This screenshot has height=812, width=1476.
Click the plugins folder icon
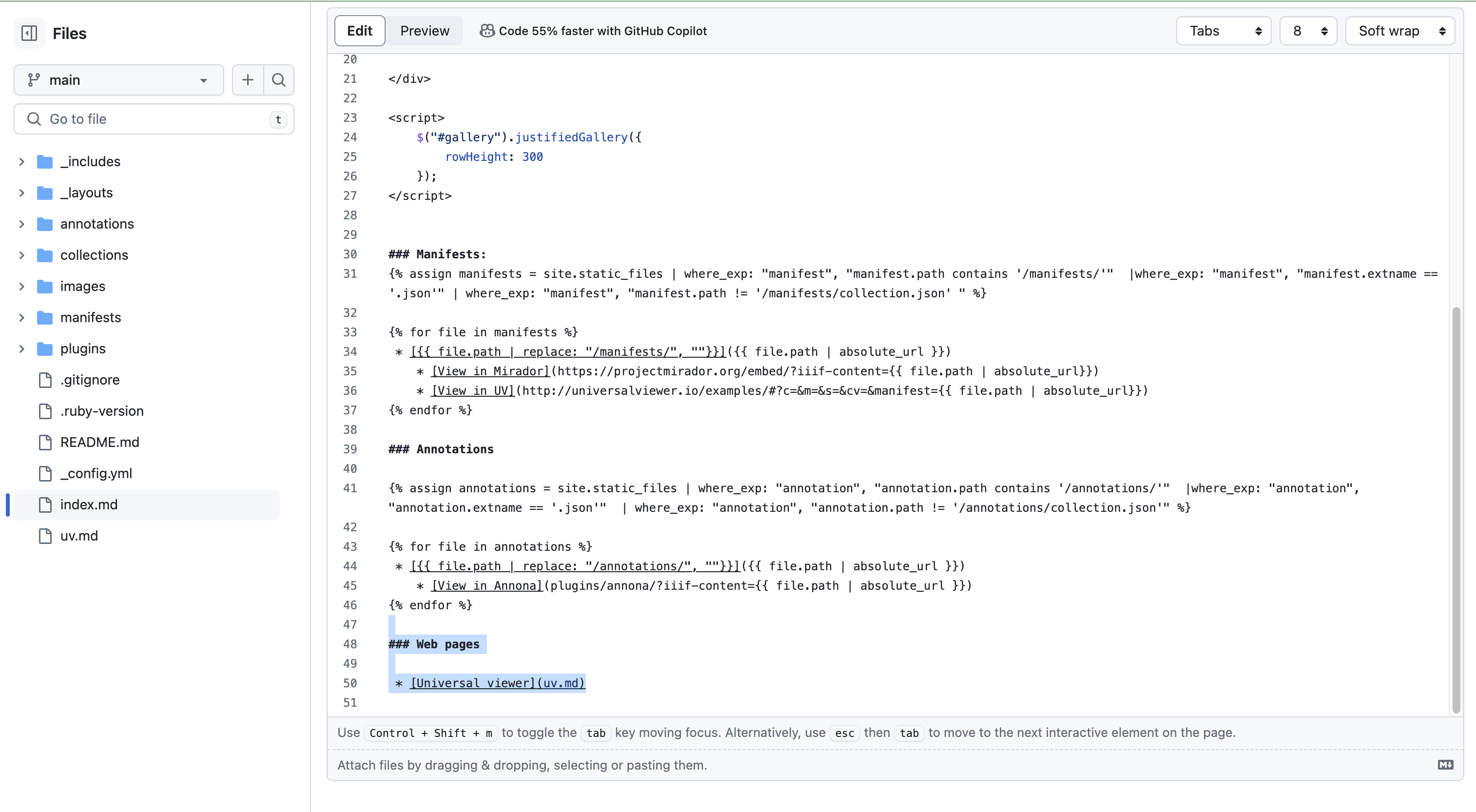(x=45, y=349)
